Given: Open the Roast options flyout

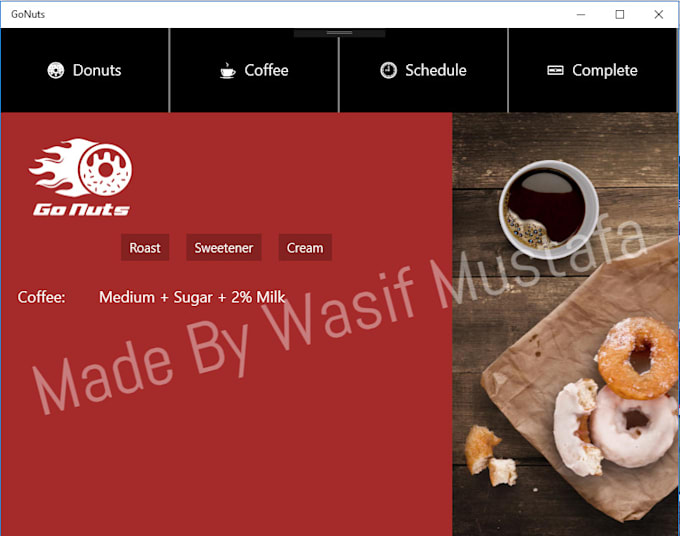Looking at the screenshot, I should pos(145,248).
